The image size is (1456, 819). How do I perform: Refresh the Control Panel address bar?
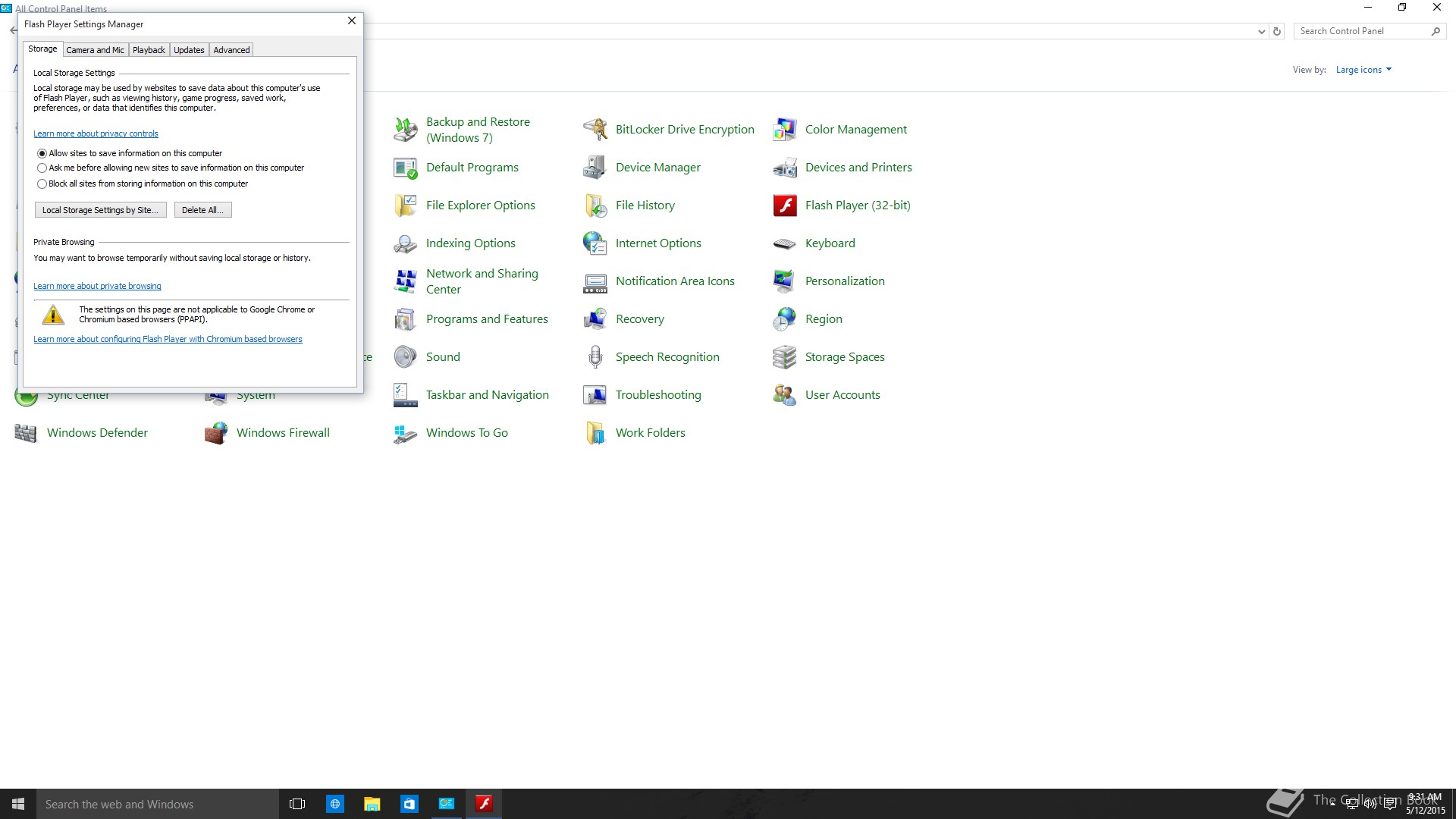pos(1277,32)
